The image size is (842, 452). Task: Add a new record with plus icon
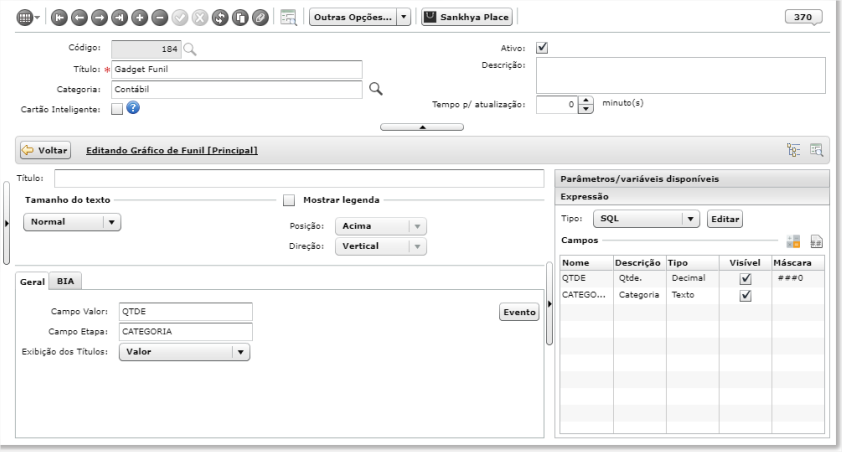point(140,18)
